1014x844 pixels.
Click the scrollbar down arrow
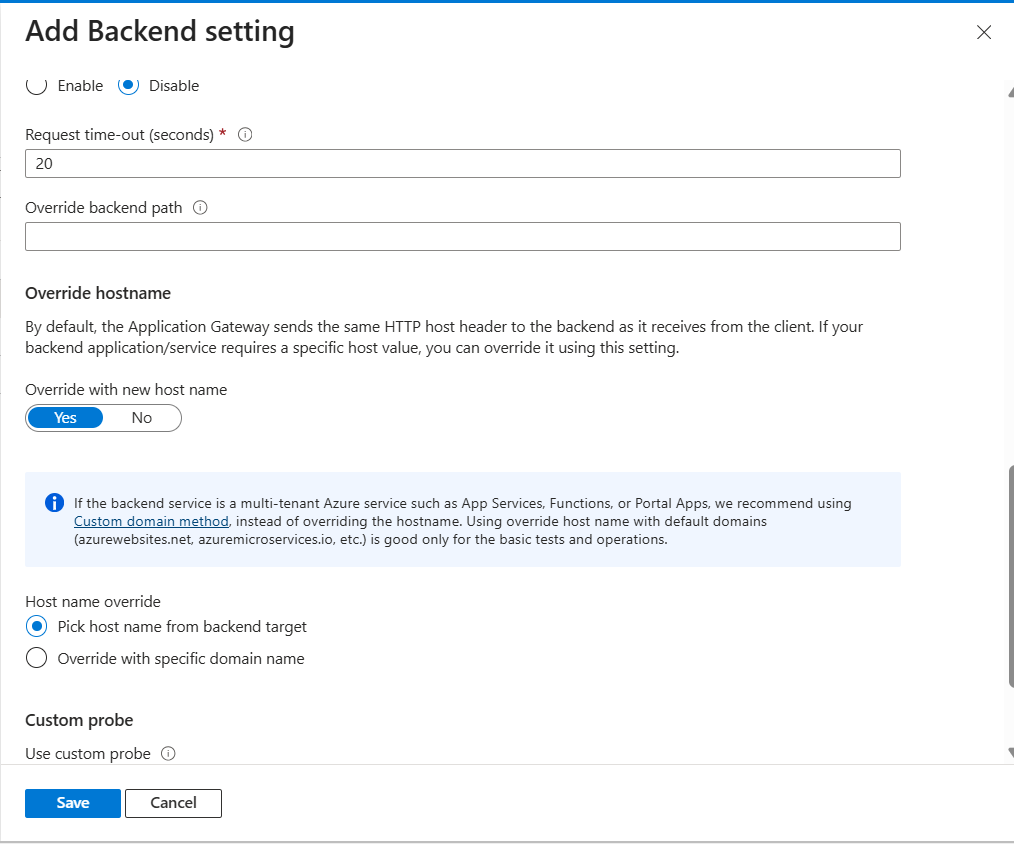[x=1010, y=752]
